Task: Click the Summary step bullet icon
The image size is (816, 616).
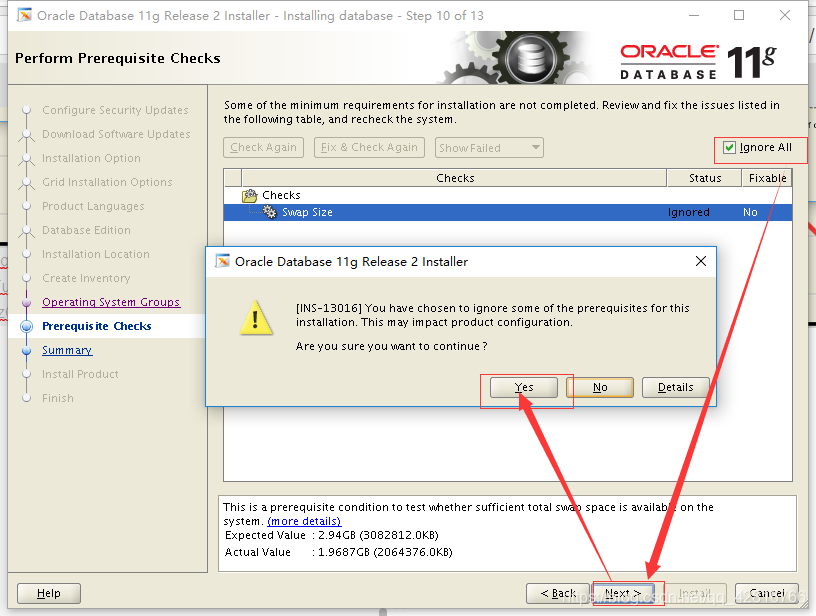Action: point(27,350)
